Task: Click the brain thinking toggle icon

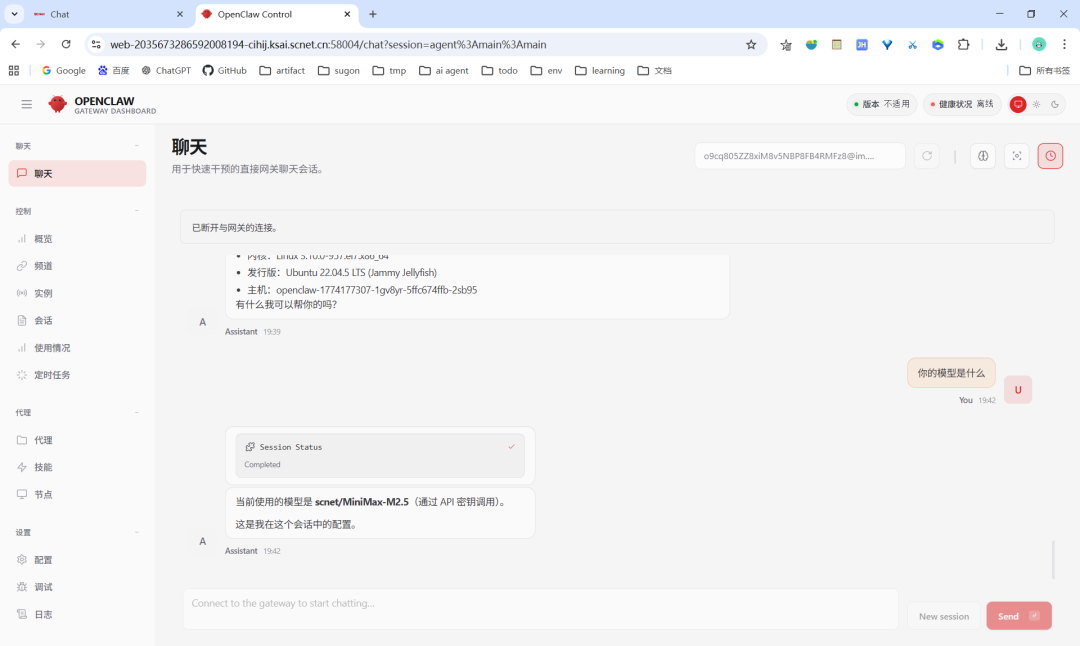Action: (982, 156)
